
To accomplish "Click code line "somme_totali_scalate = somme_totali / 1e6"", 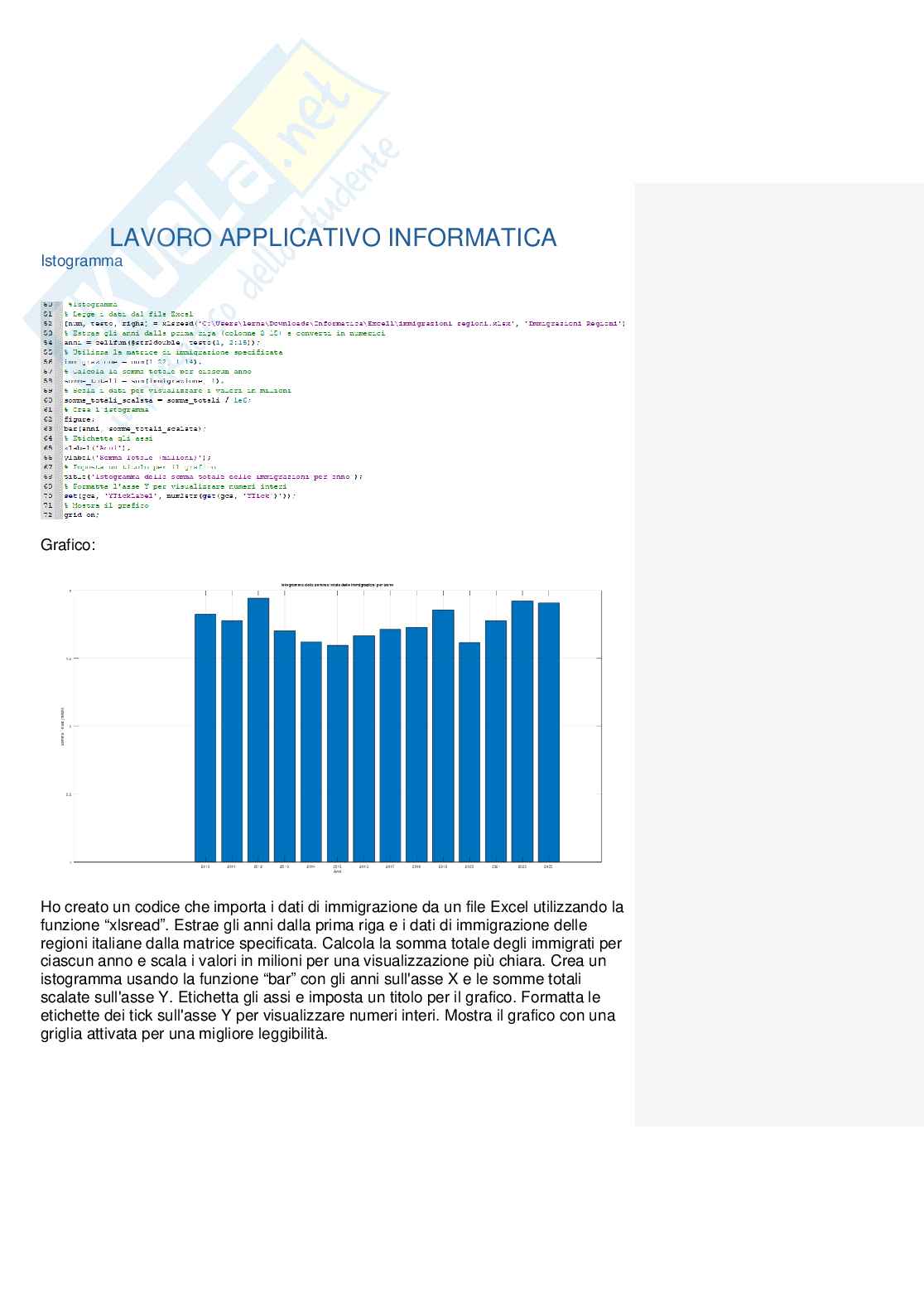I will tap(157, 400).
